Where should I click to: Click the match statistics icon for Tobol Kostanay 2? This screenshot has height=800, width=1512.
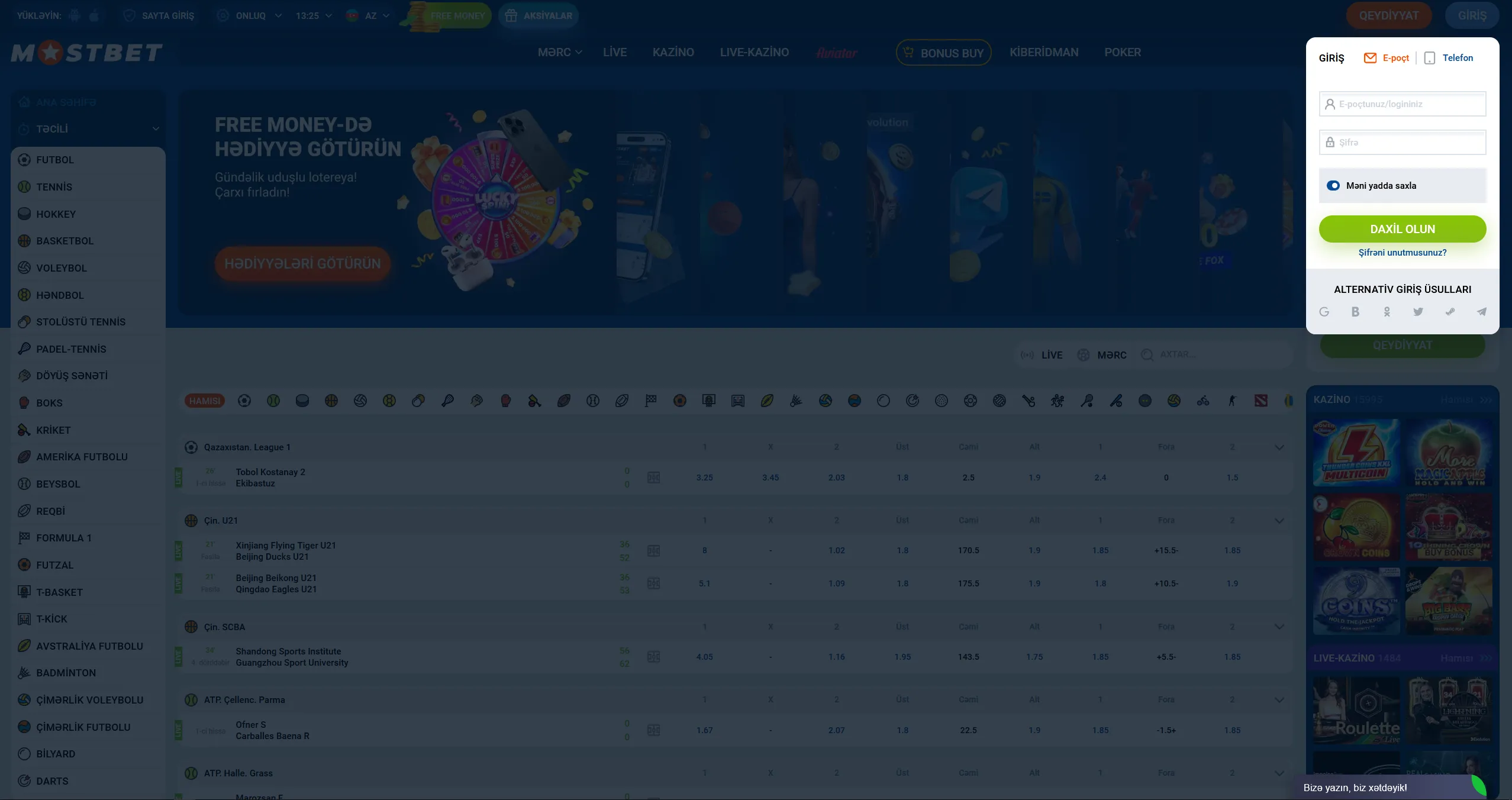coord(654,478)
